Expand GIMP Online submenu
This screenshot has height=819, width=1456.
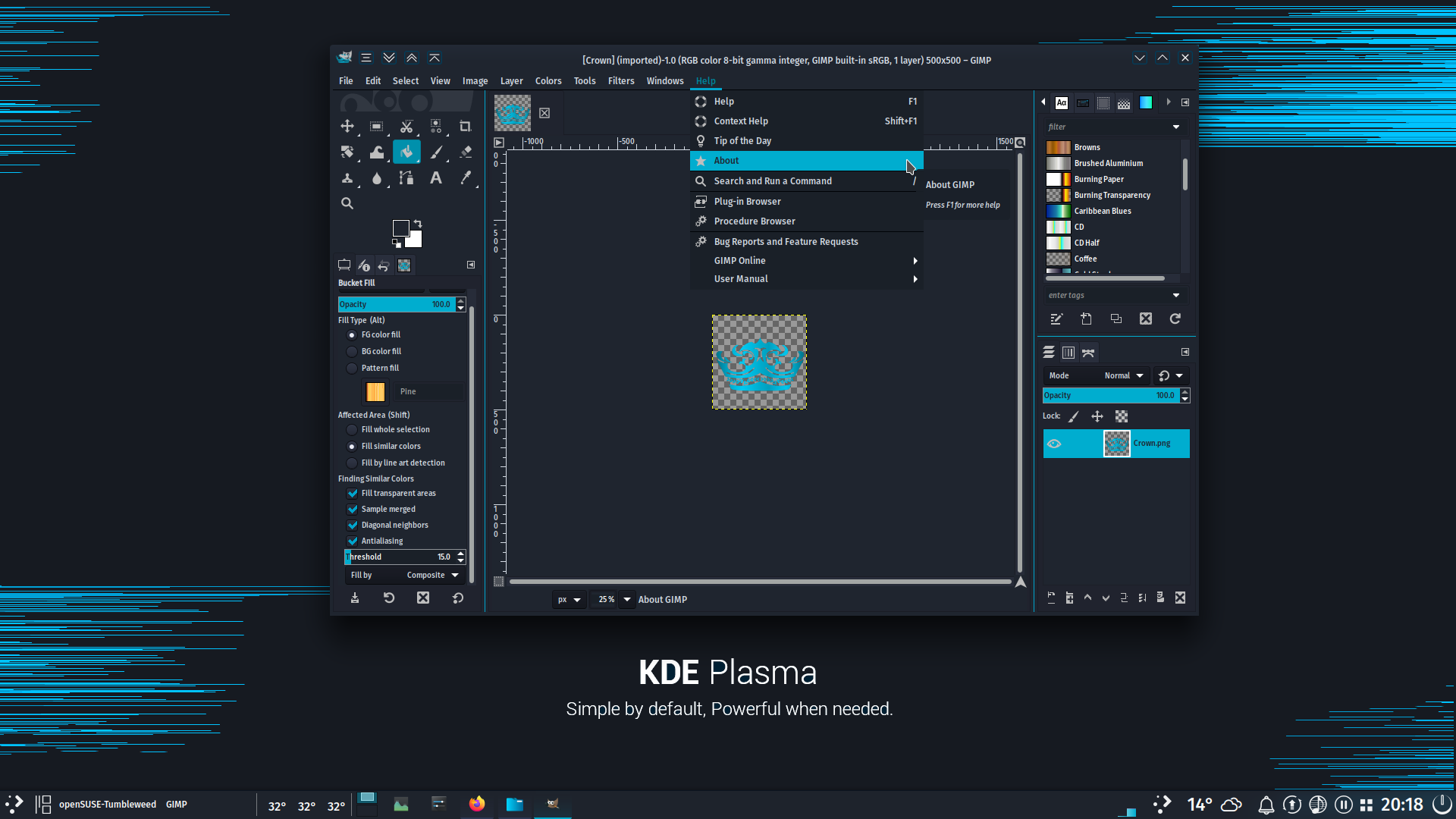click(807, 261)
